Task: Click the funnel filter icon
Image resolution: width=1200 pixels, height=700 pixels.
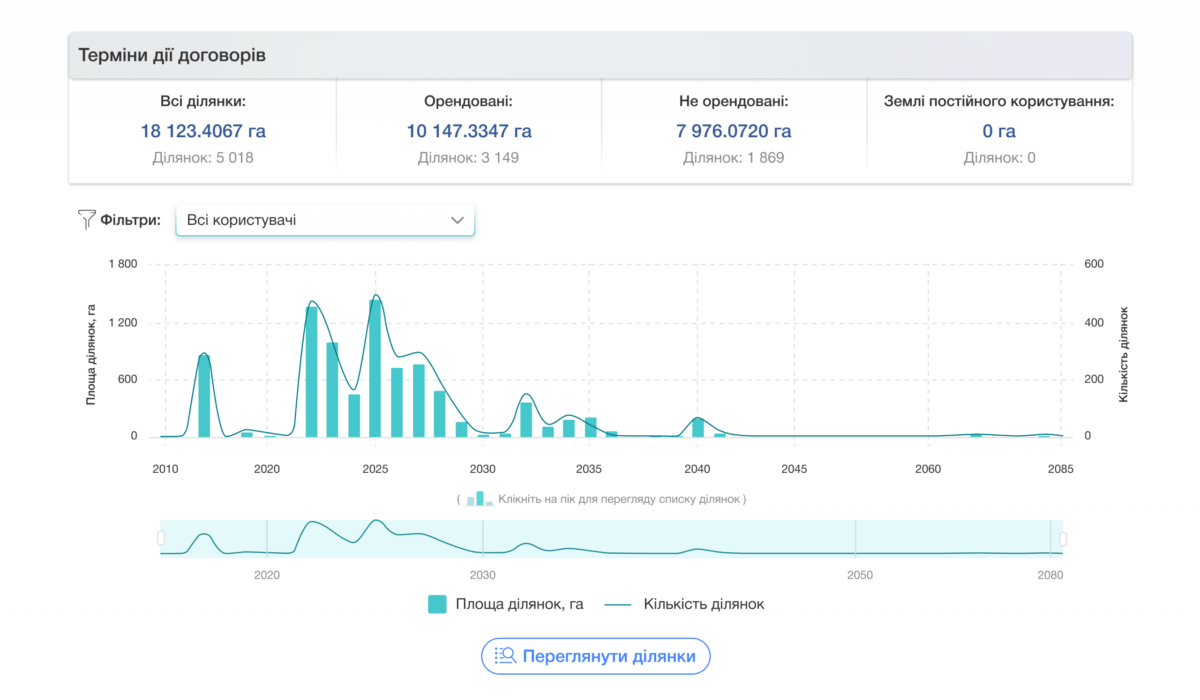Action: click(86, 220)
